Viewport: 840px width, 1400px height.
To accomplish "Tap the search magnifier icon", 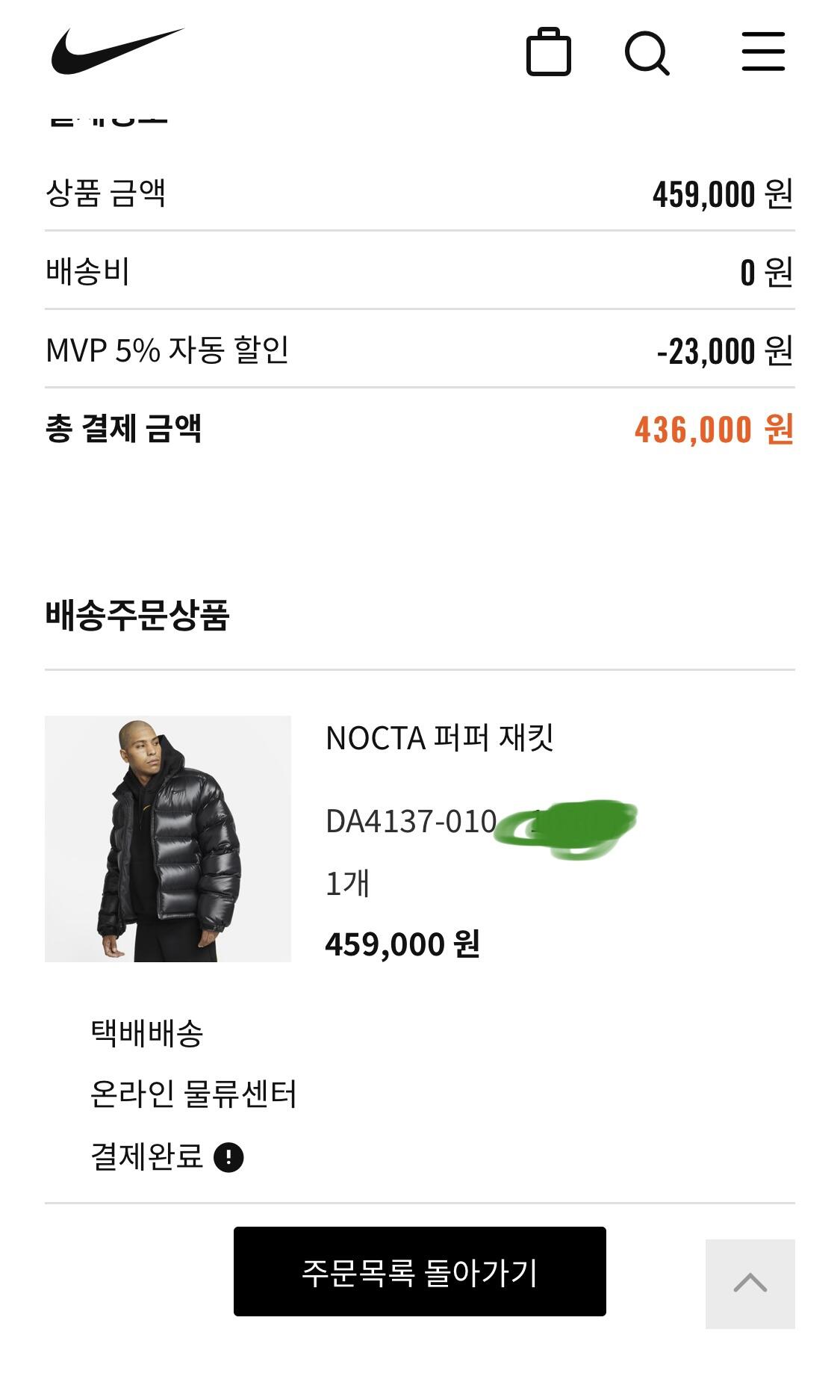I will [x=647, y=52].
